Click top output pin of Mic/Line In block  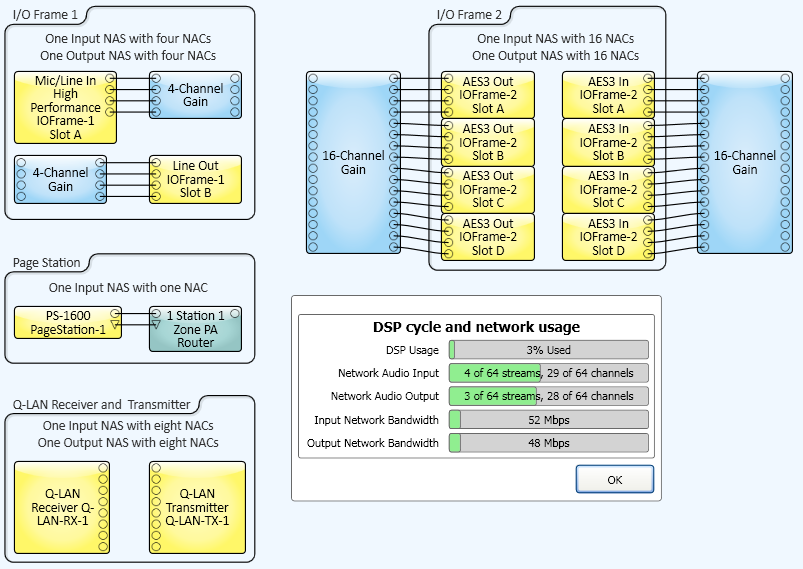pos(110,78)
